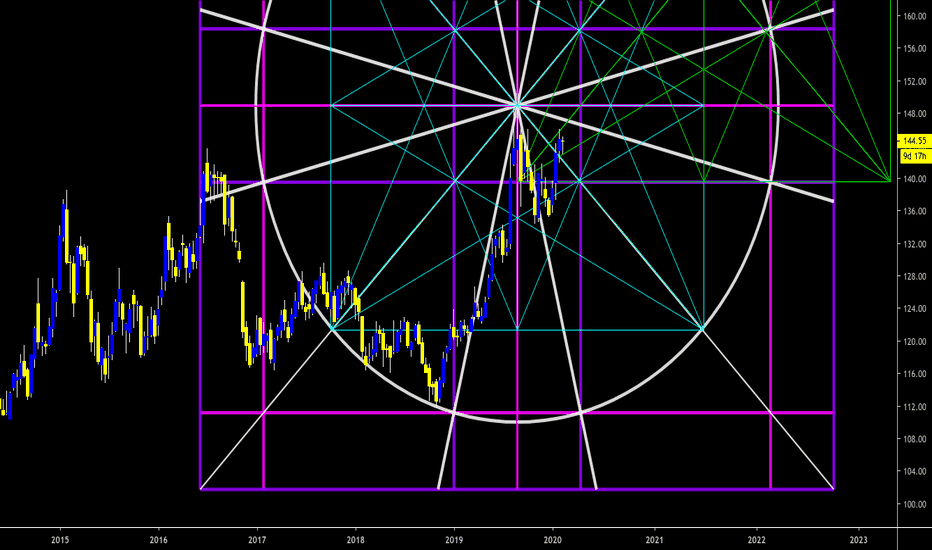Click the 100.00 price axis label
The image size is (932, 550).
click(x=915, y=504)
